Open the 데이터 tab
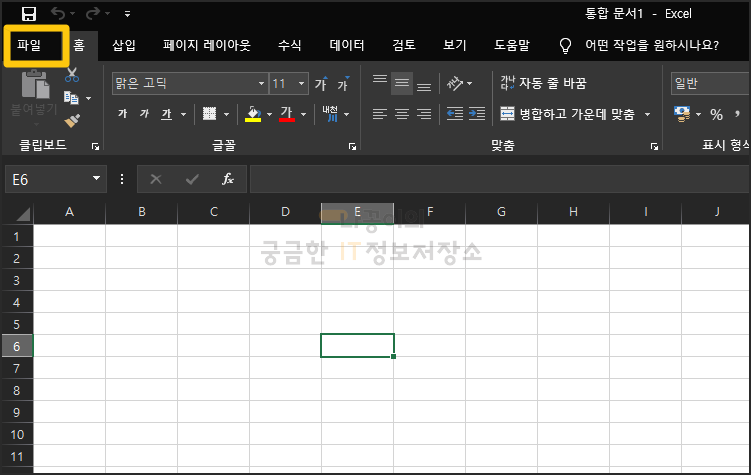Screen dimensions: 751x475 pos(347,45)
